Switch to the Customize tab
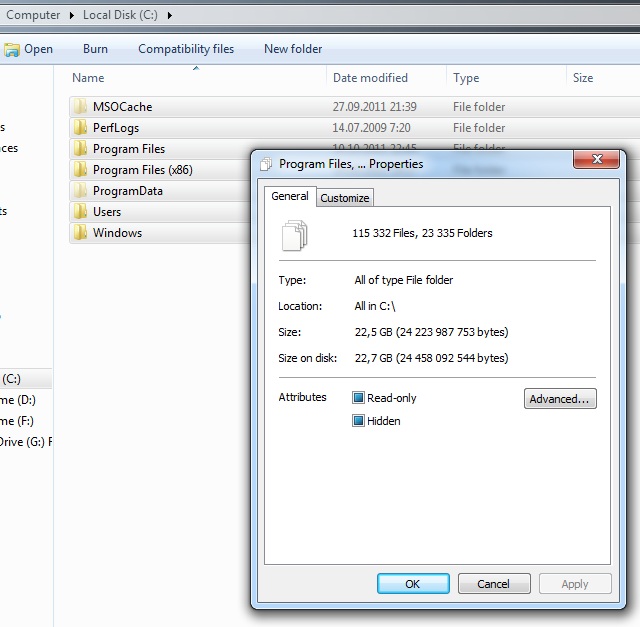This screenshot has width=640, height=627. tap(344, 198)
